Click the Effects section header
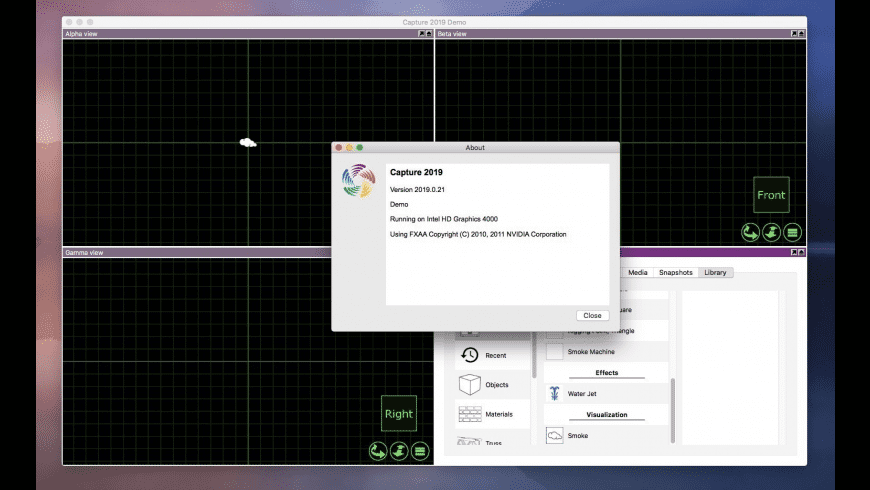The height and width of the screenshot is (490, 870). tap(606, 373)
